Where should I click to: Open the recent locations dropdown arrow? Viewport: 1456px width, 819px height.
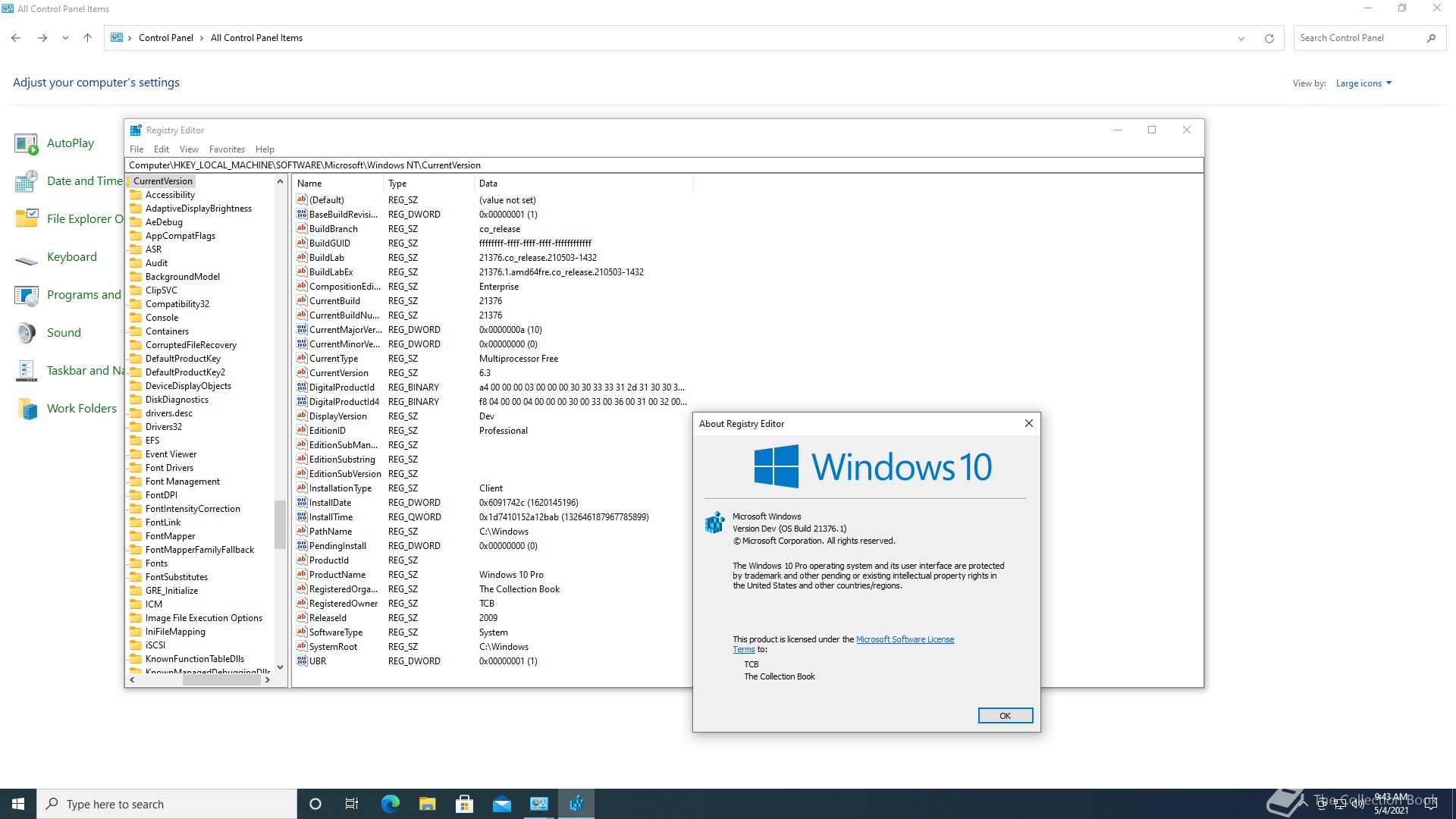tap(65, 38)
